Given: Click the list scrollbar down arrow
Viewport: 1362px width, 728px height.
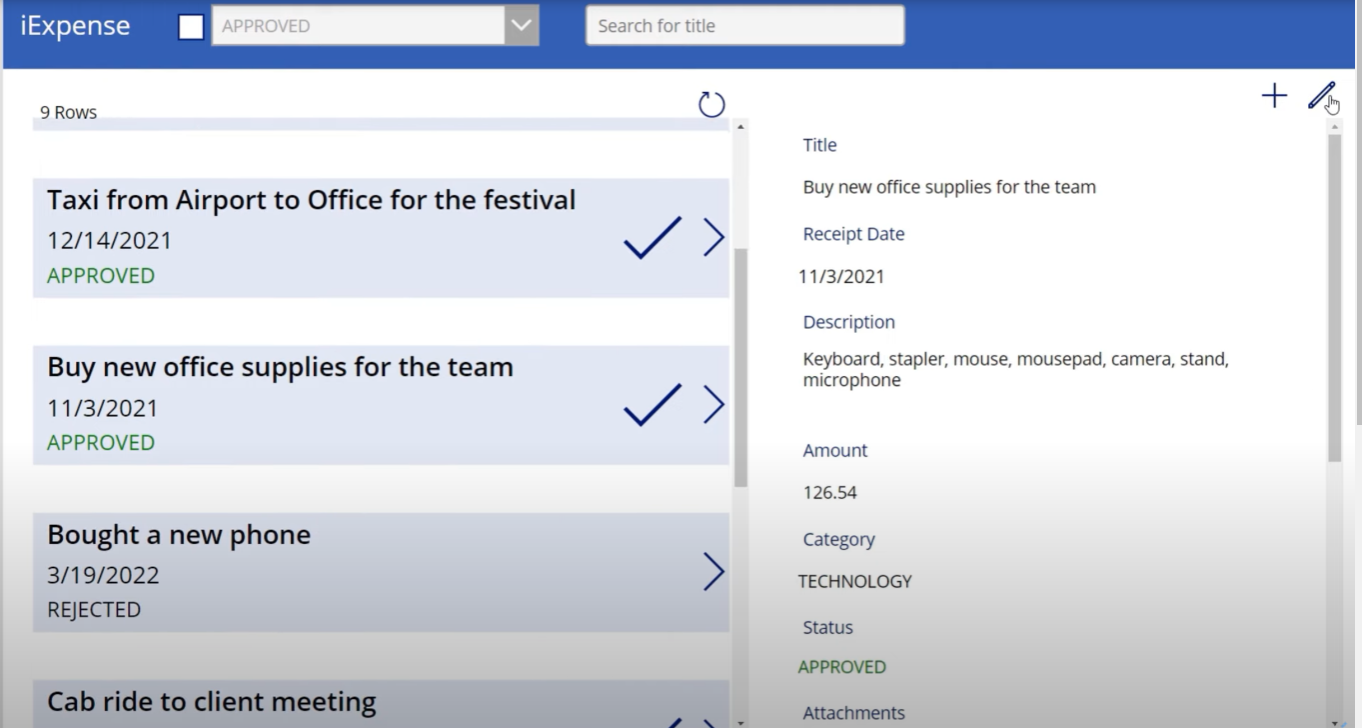Looking at the screenshot, I should [x=741, y=722].
